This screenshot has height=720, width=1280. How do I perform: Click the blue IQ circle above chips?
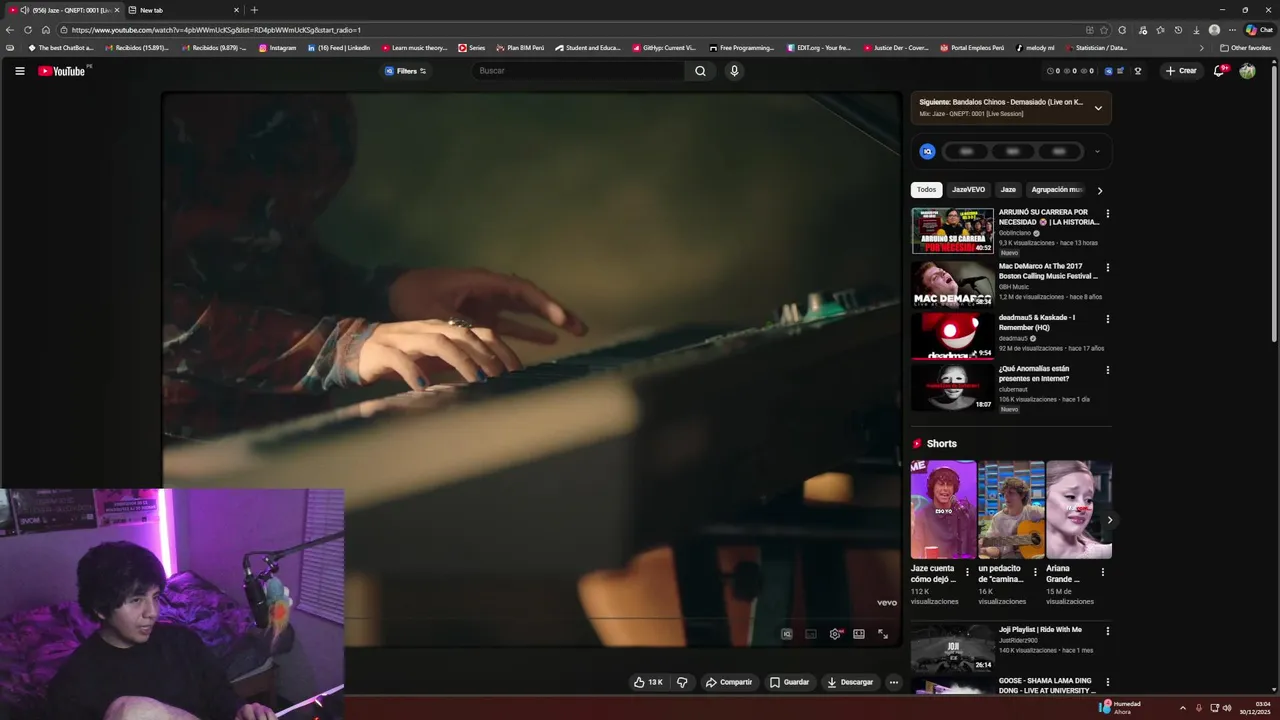pos(927,152)
